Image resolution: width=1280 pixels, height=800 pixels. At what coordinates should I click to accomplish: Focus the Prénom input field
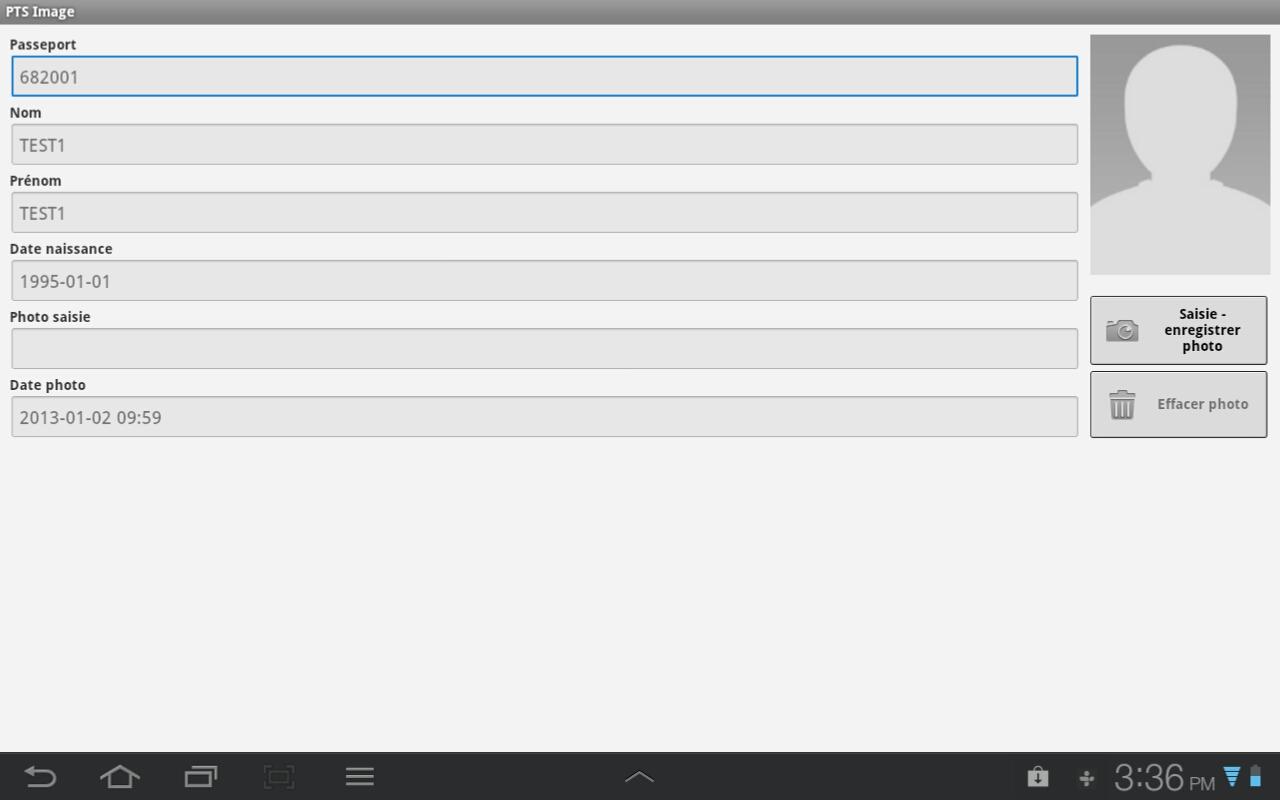tap(545, 213)
